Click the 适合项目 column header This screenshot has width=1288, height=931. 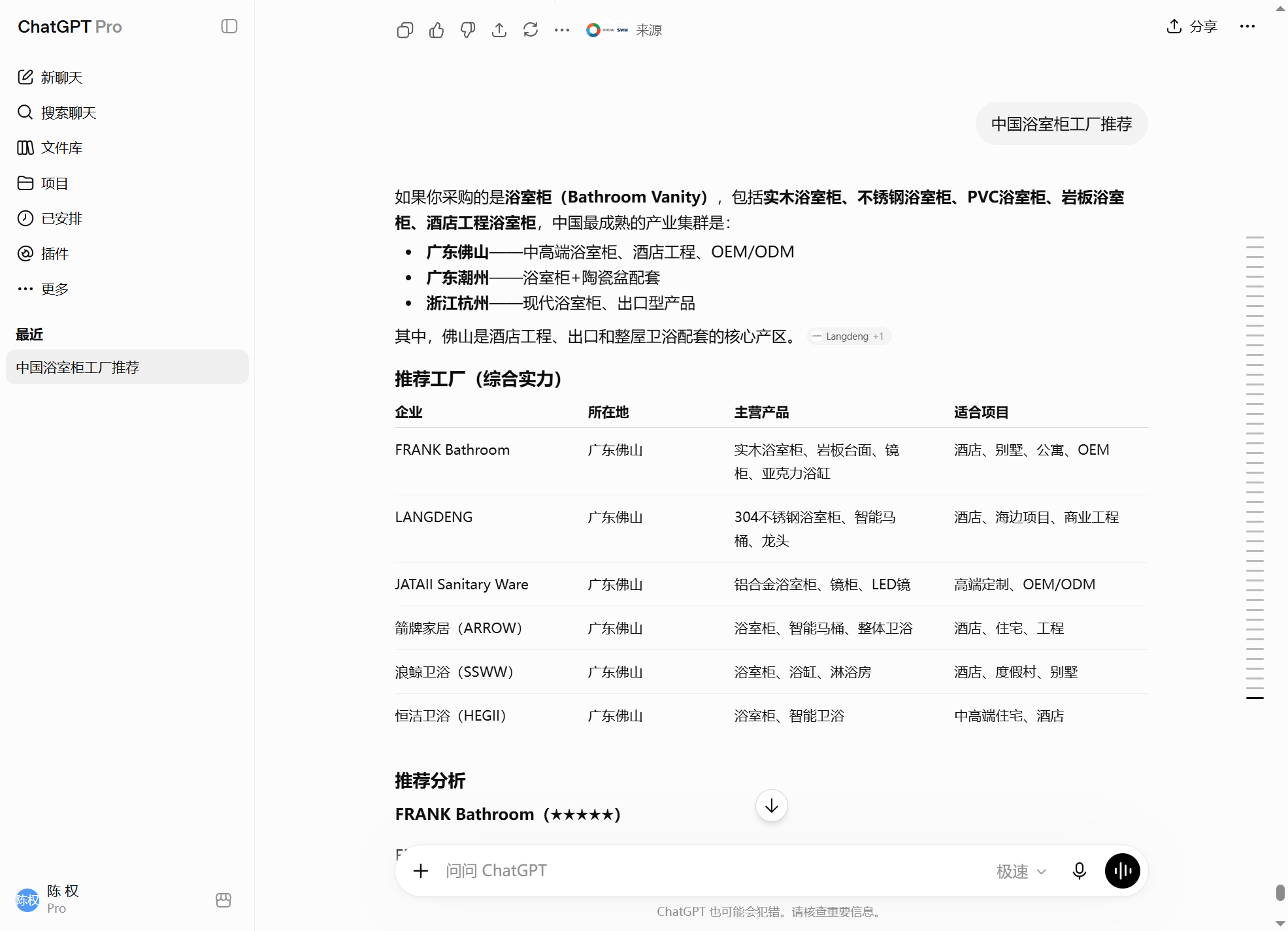click(x=982, y=412)
